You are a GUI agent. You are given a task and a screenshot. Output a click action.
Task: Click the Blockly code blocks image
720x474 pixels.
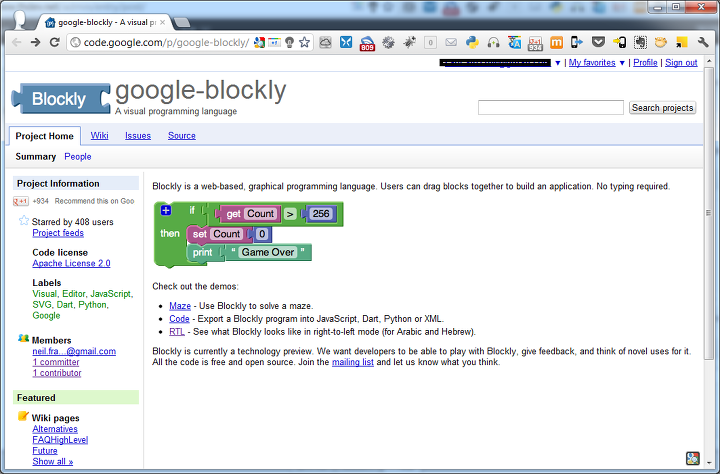coord(249,234)
